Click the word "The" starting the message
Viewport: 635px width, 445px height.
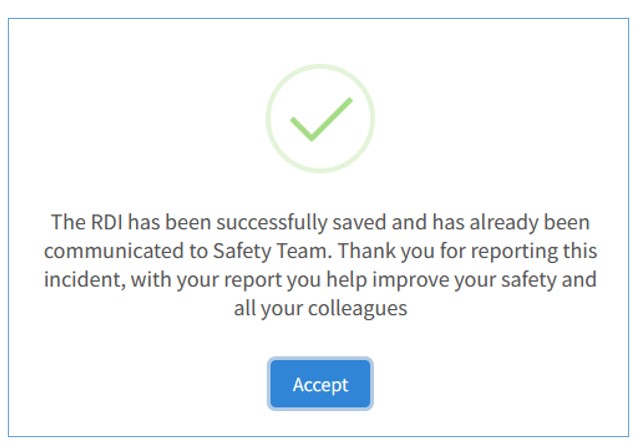65,219
